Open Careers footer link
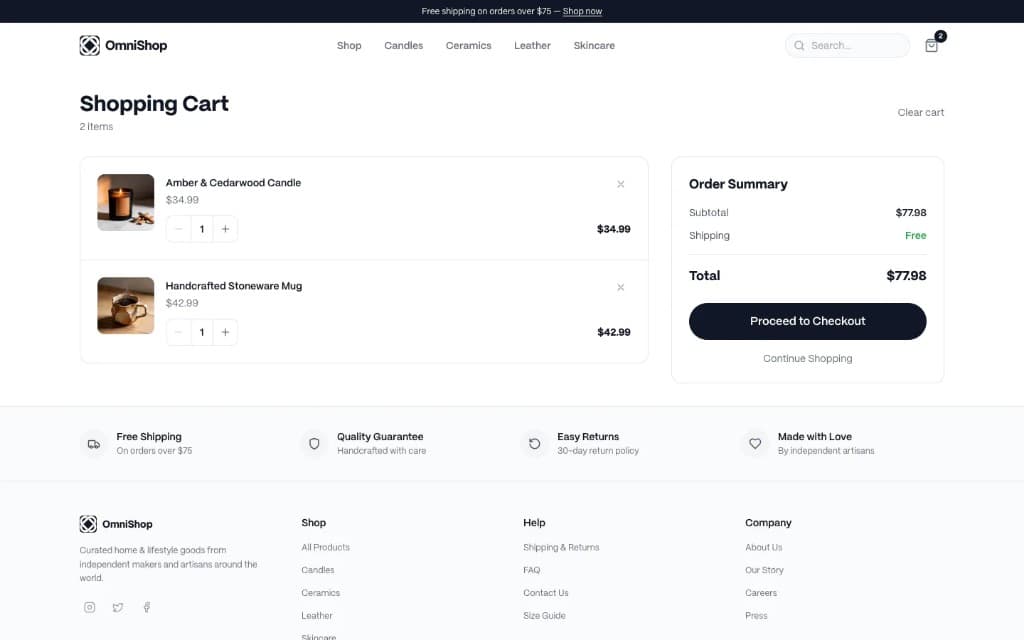The width and height of the screenshot is (1024, 640). pos(761,593)
